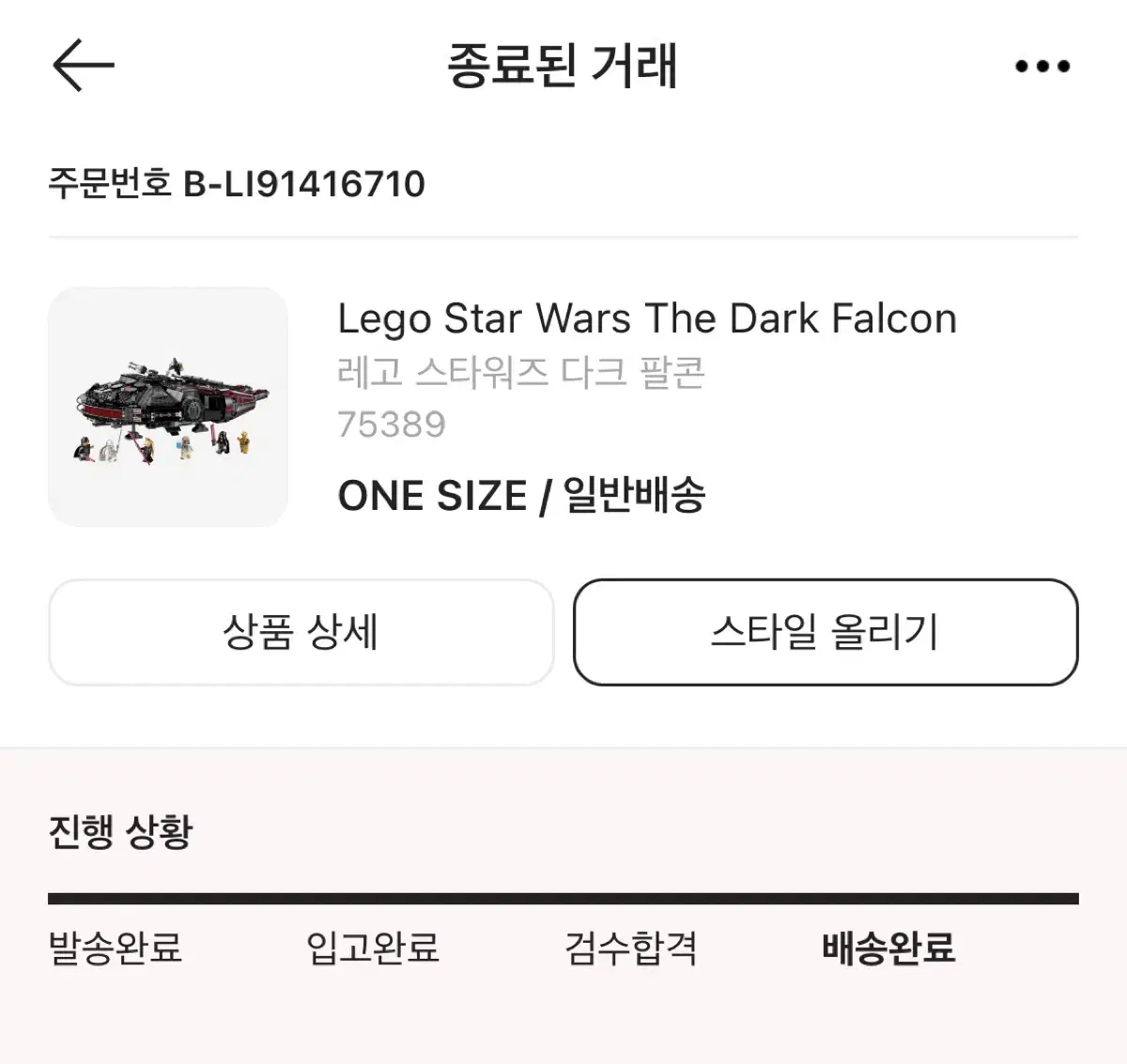Select the 입고완료 progress step
This screenshot has height=1064, width=1127.
373,948
